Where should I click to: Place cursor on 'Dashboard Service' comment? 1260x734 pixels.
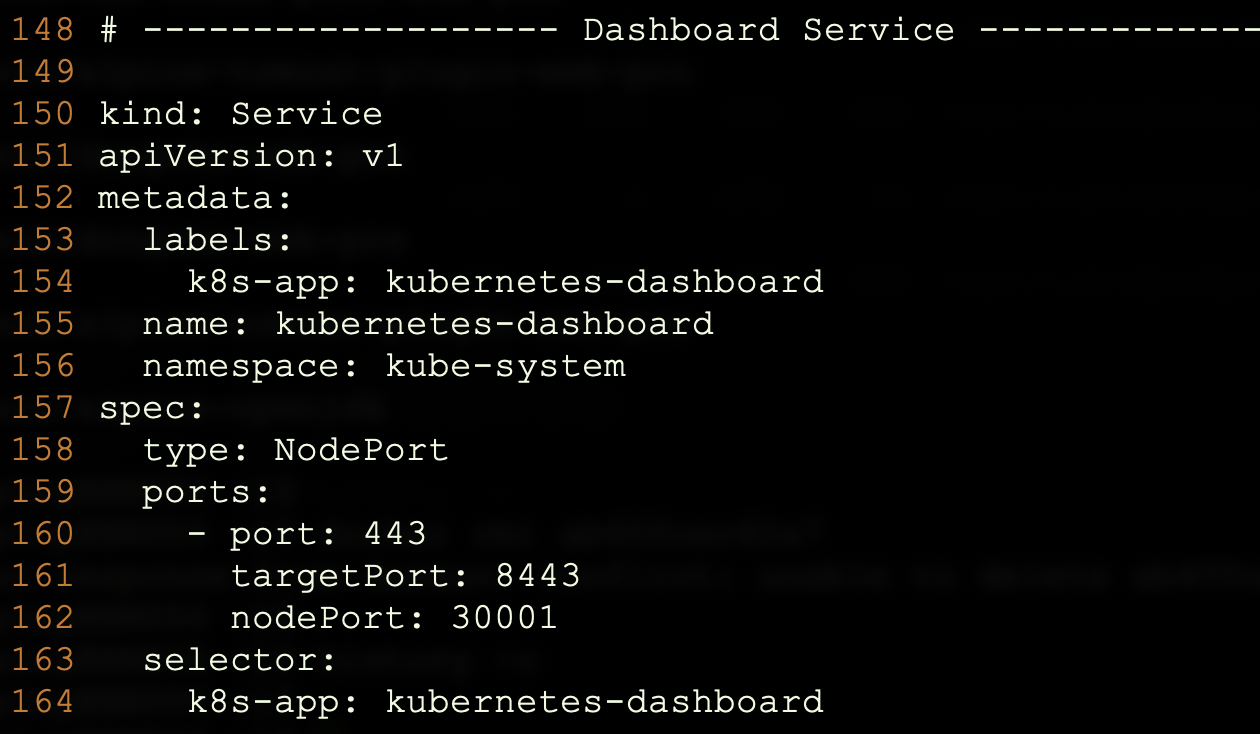pos(769,30)
